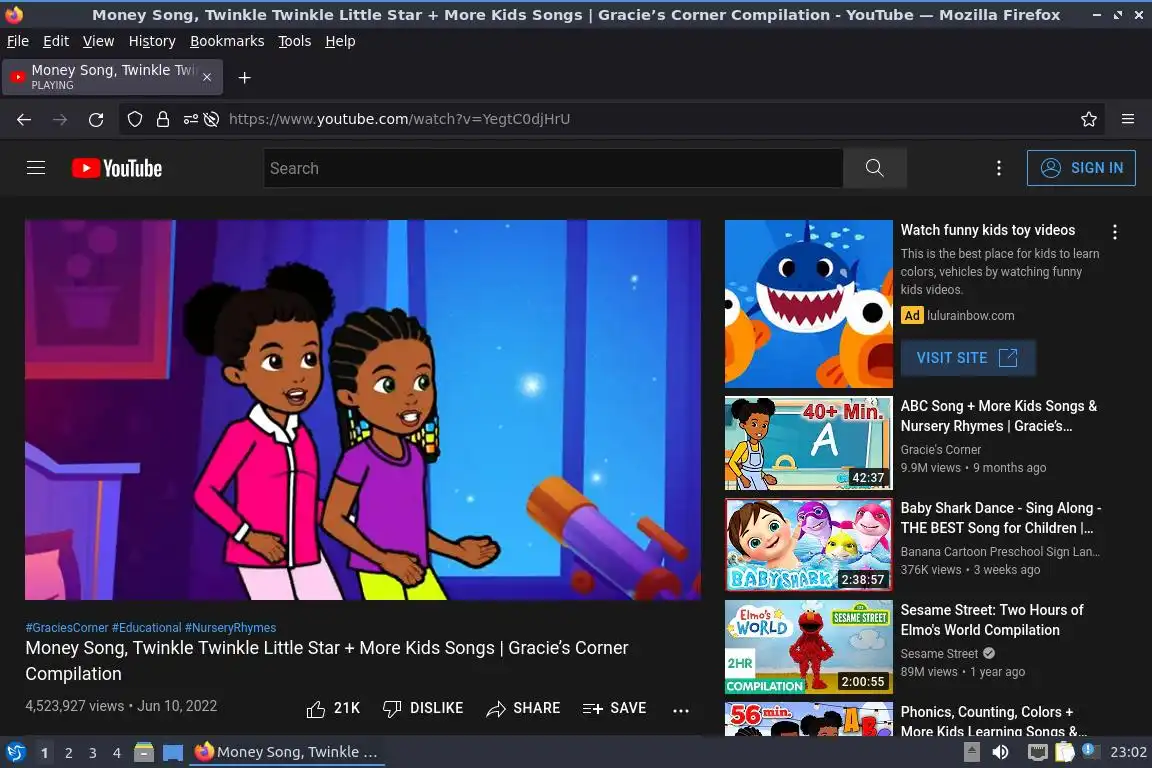
Task: Select Firefox window in taskbar
Action: coord(287,752)
